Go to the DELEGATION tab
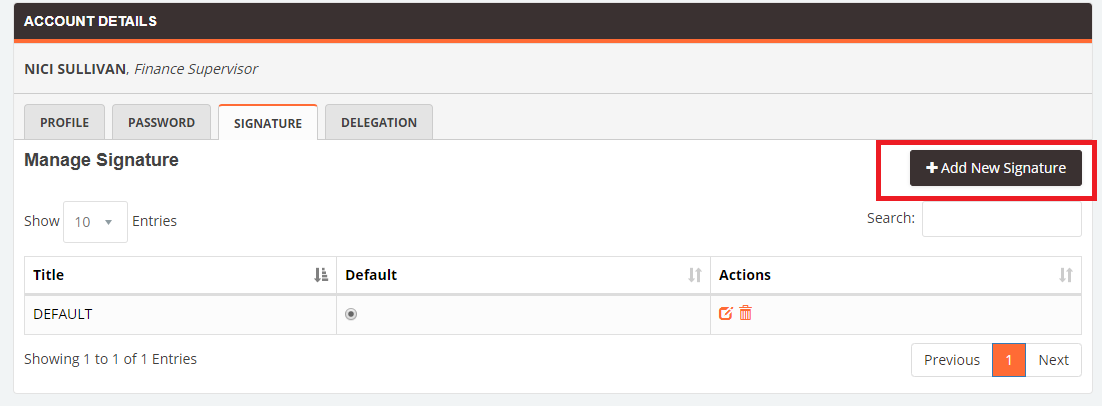1102x406 pixels. 379,122
